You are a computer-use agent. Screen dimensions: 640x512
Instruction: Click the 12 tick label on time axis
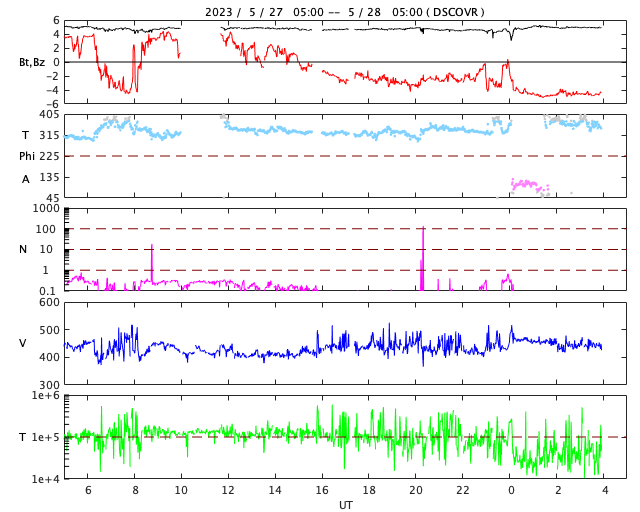coord(228,491)
